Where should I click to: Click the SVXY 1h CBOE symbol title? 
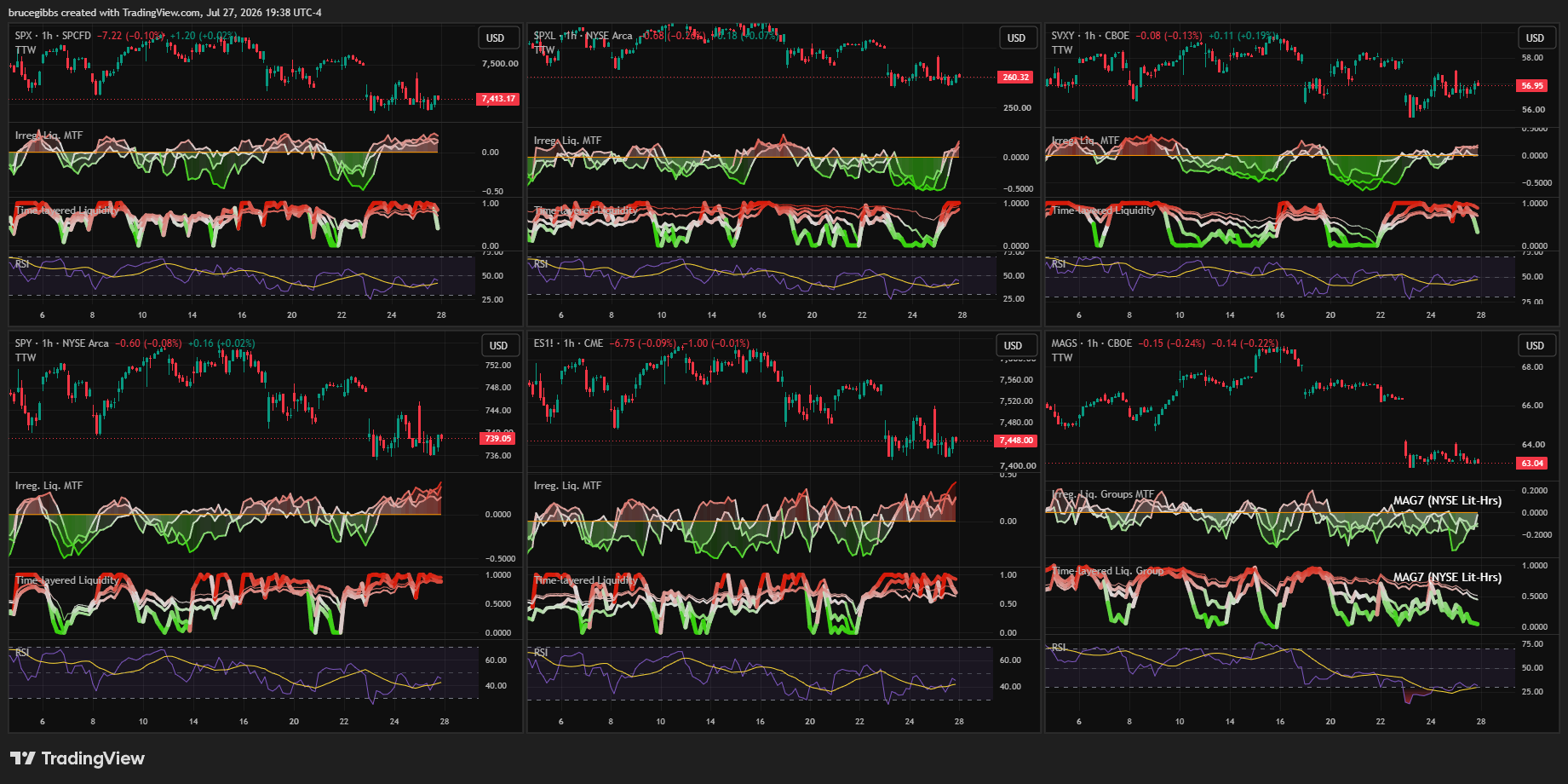pos(1090,36)
